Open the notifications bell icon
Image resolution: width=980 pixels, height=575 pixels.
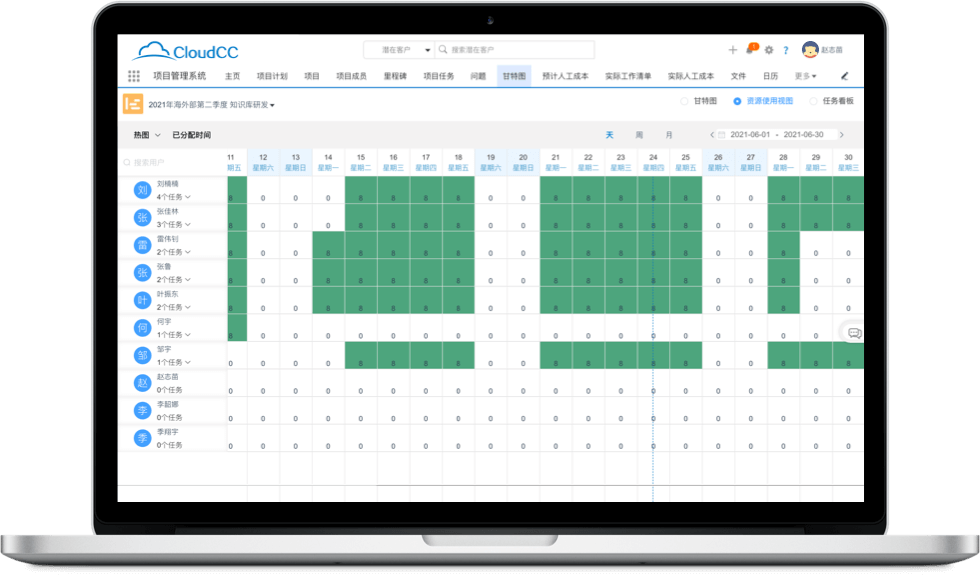(x=750, y=50)
